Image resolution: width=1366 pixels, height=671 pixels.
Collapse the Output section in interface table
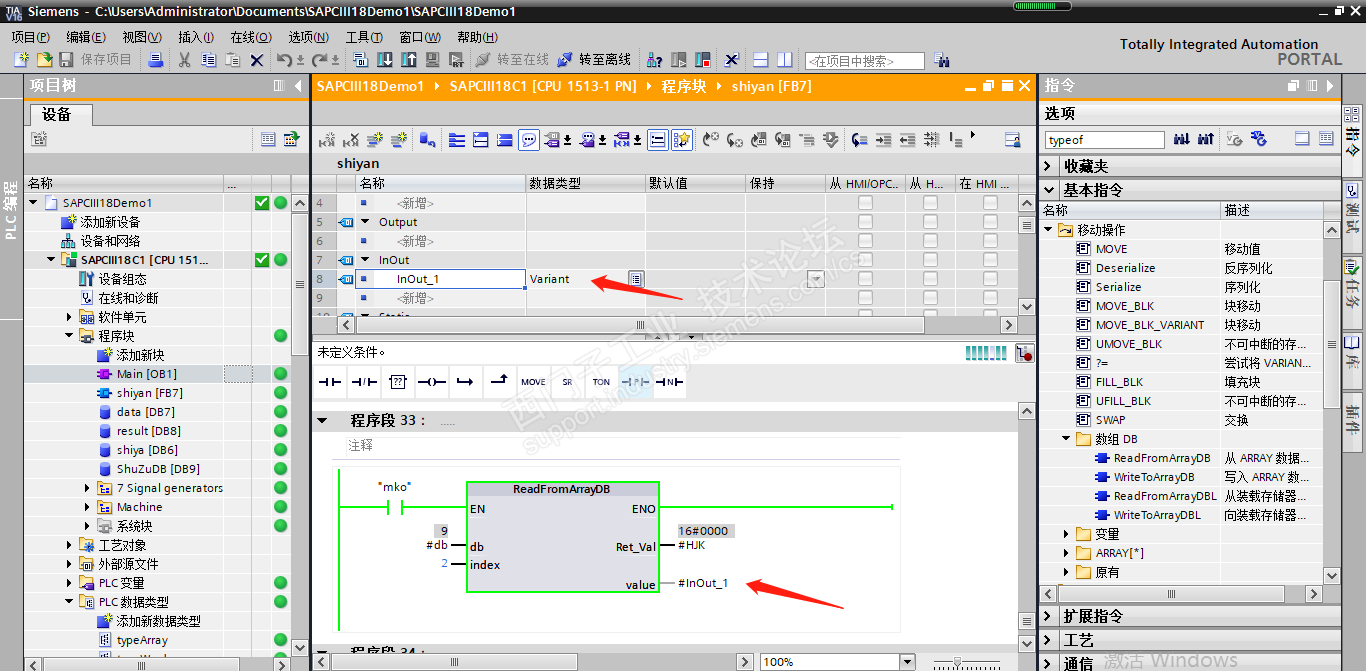tap(365, 222)
